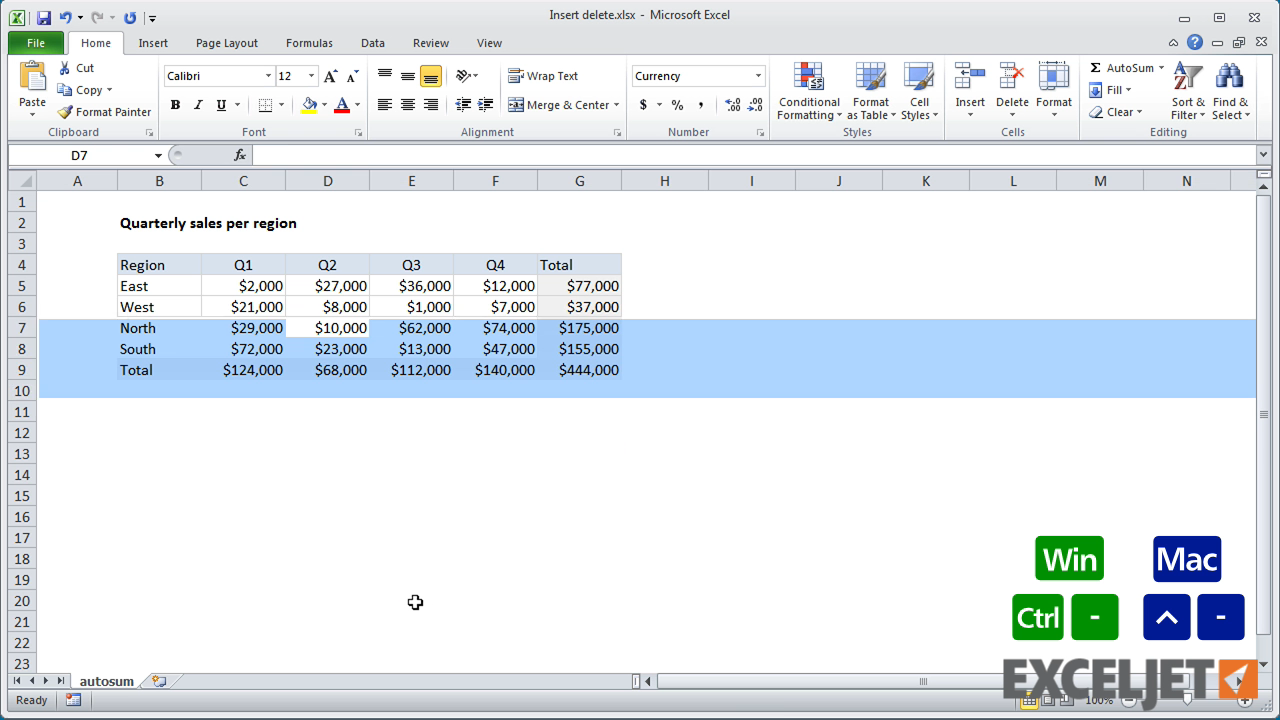
Task: Open Microsoft Excel Help question mark
Action: 1195,43
